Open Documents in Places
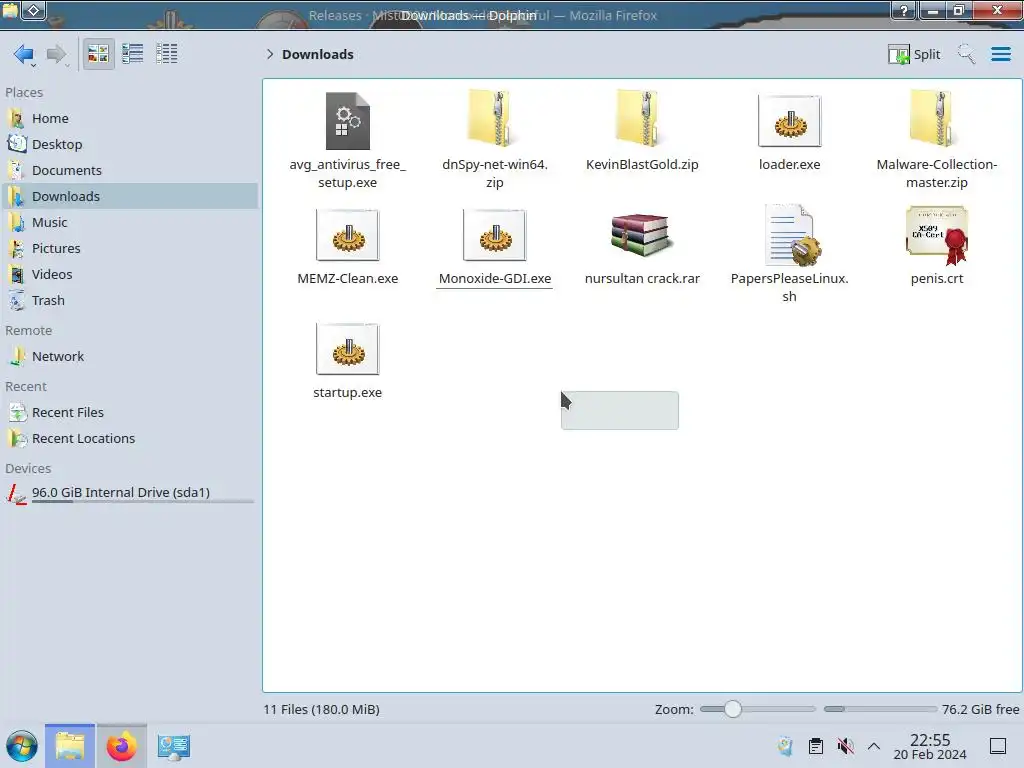The image size is (1024, 768). coord(129,170)
